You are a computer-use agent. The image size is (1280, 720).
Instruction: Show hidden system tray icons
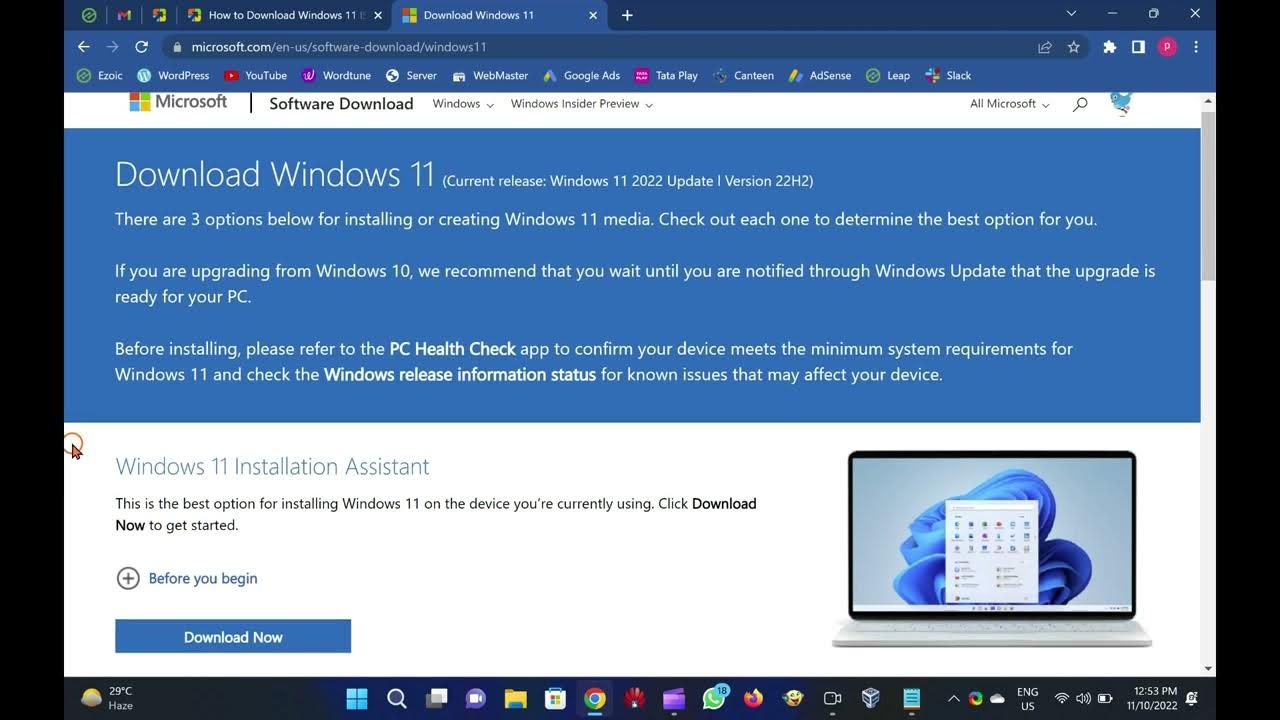[953, 698]
